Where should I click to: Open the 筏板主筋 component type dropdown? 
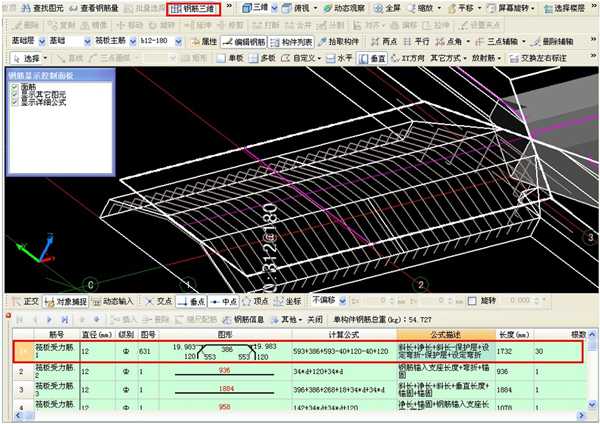[x=133, y=41]
